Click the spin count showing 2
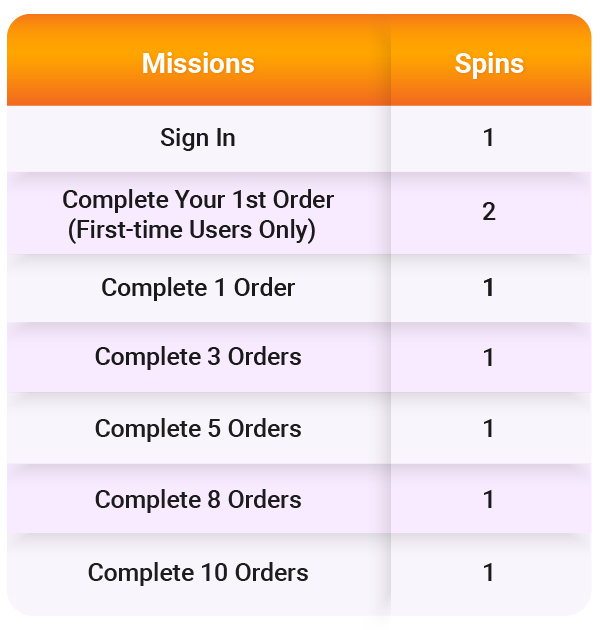The image size is (600, 630). 489,212
